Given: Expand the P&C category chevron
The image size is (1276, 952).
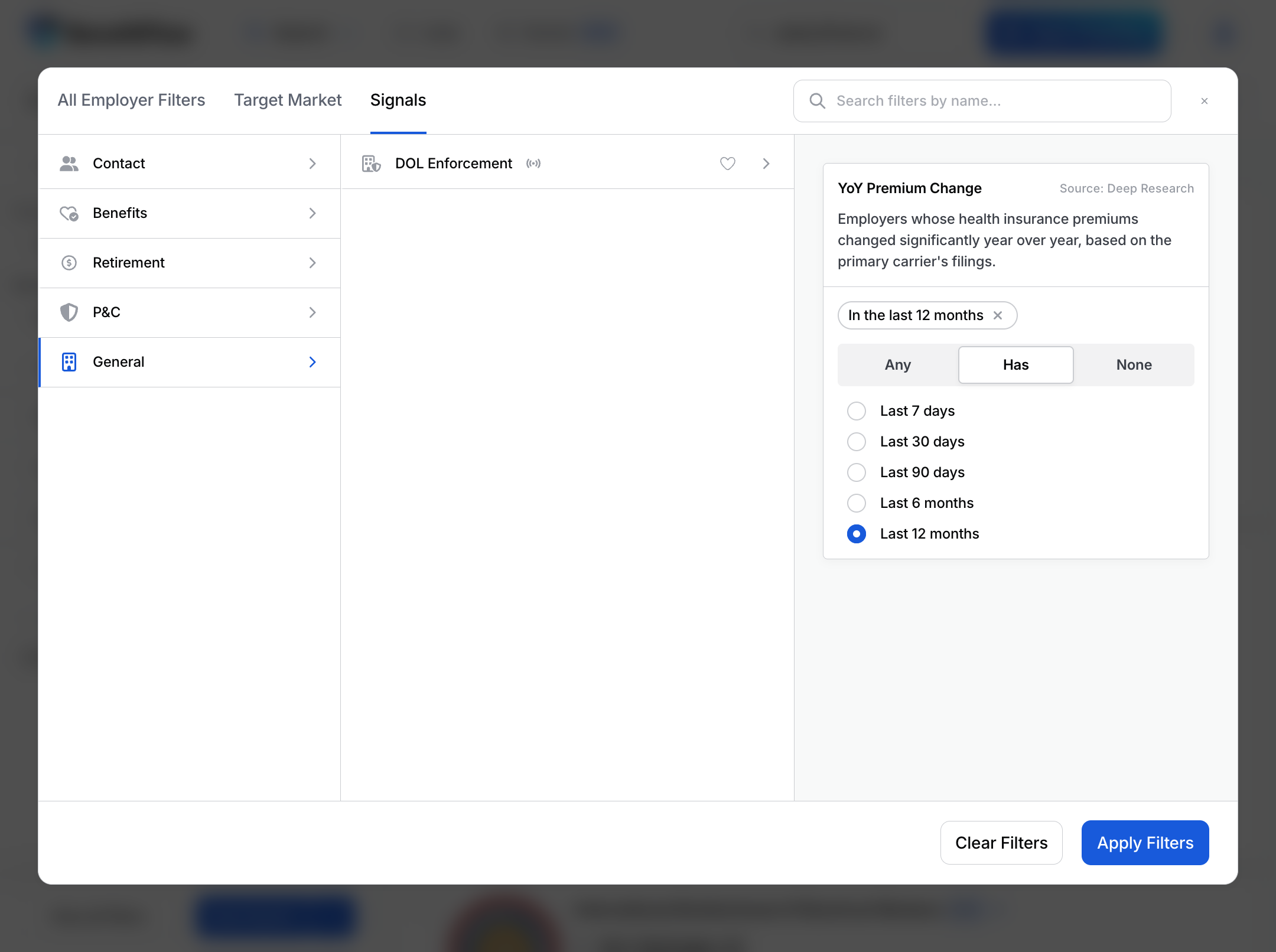Looking at the screenshot, I should click(313, 312).
